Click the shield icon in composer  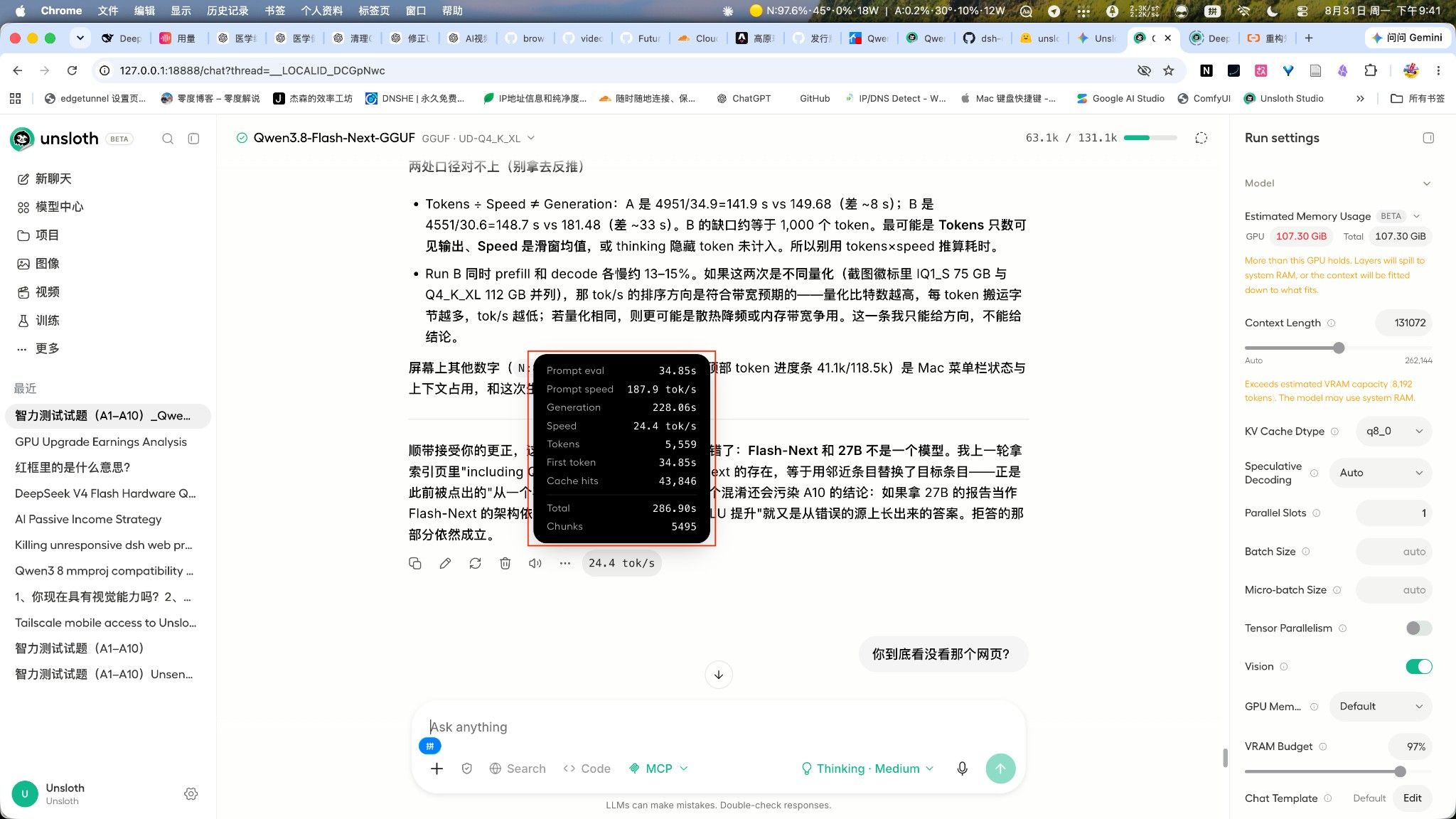(466, 769)
